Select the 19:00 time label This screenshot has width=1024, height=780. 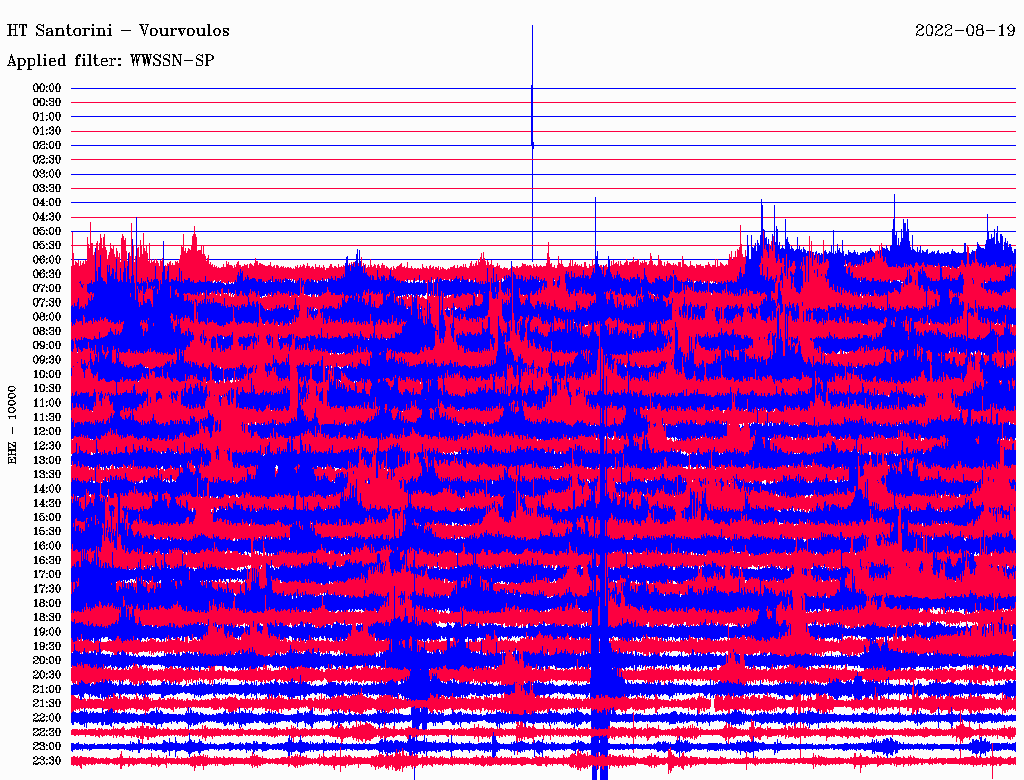(47, 632)
